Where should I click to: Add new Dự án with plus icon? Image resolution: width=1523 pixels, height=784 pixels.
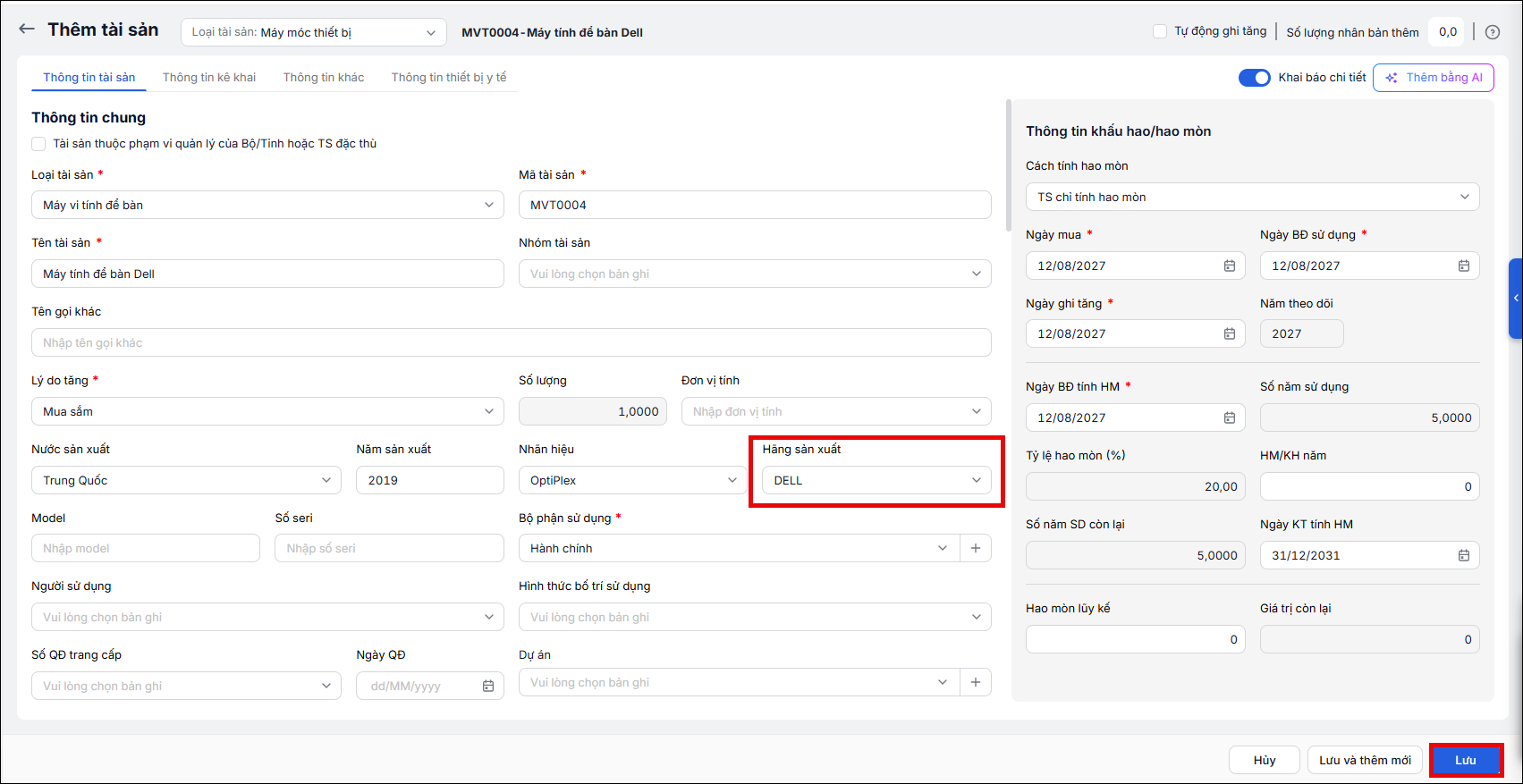click(976, 682)
